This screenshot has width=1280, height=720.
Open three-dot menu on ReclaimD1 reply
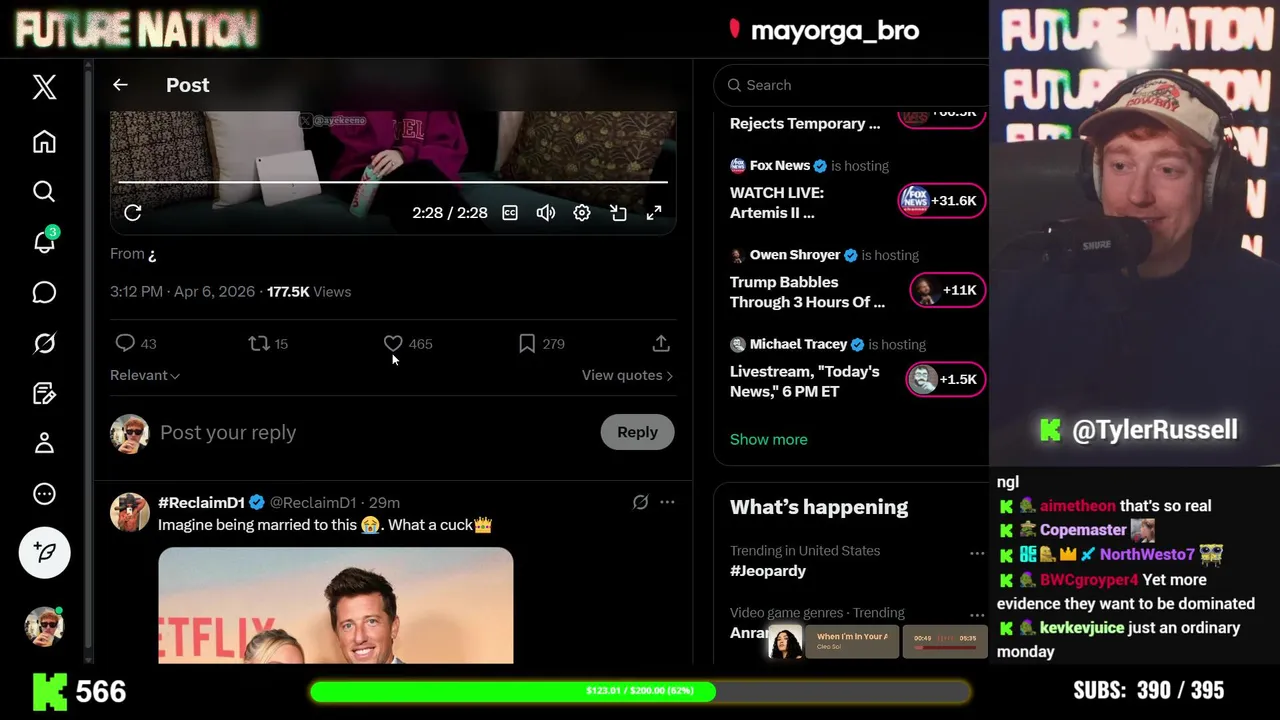click(x=667, y=502)
